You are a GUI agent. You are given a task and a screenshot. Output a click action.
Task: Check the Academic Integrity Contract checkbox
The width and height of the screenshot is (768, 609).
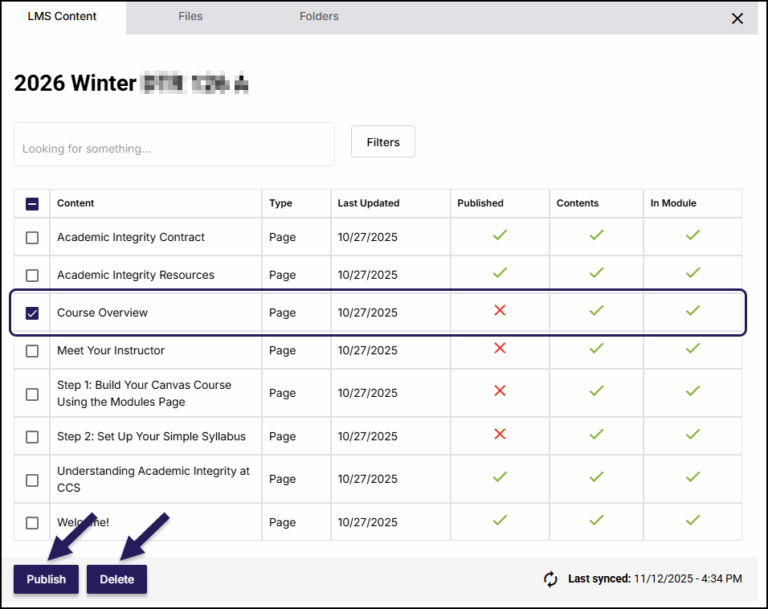(32, 238)
